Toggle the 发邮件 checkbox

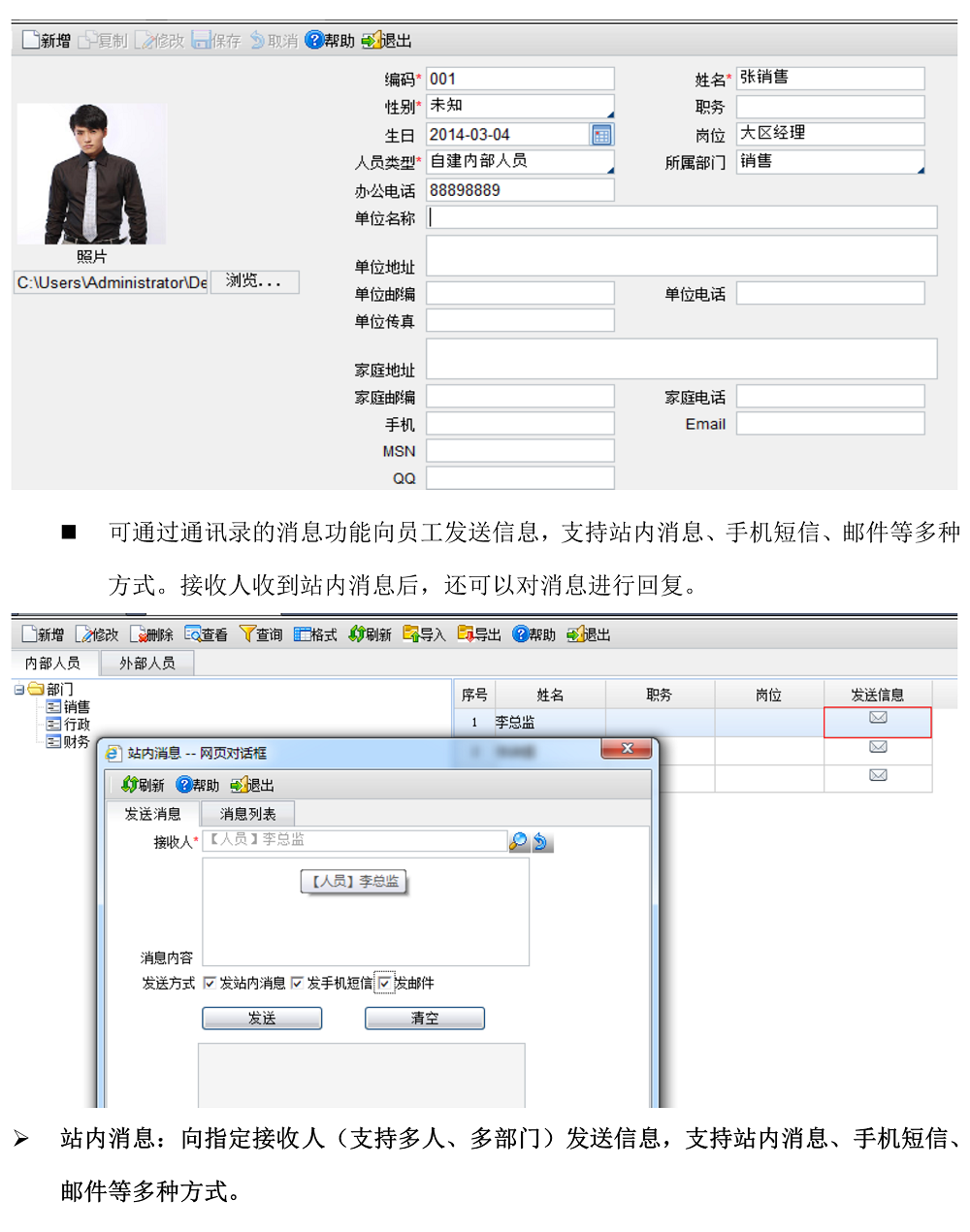pos(385,984)
